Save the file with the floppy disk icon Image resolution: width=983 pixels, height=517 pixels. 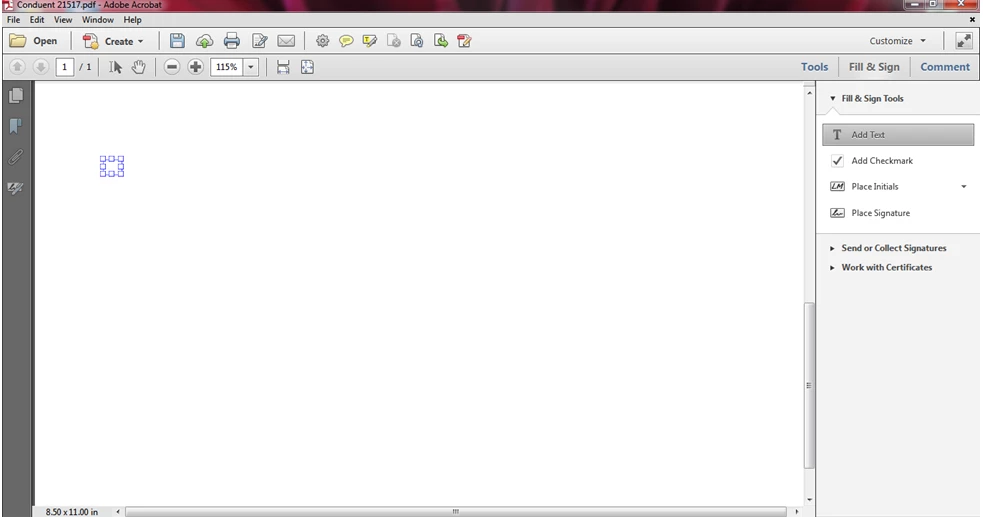click(177, 41)
